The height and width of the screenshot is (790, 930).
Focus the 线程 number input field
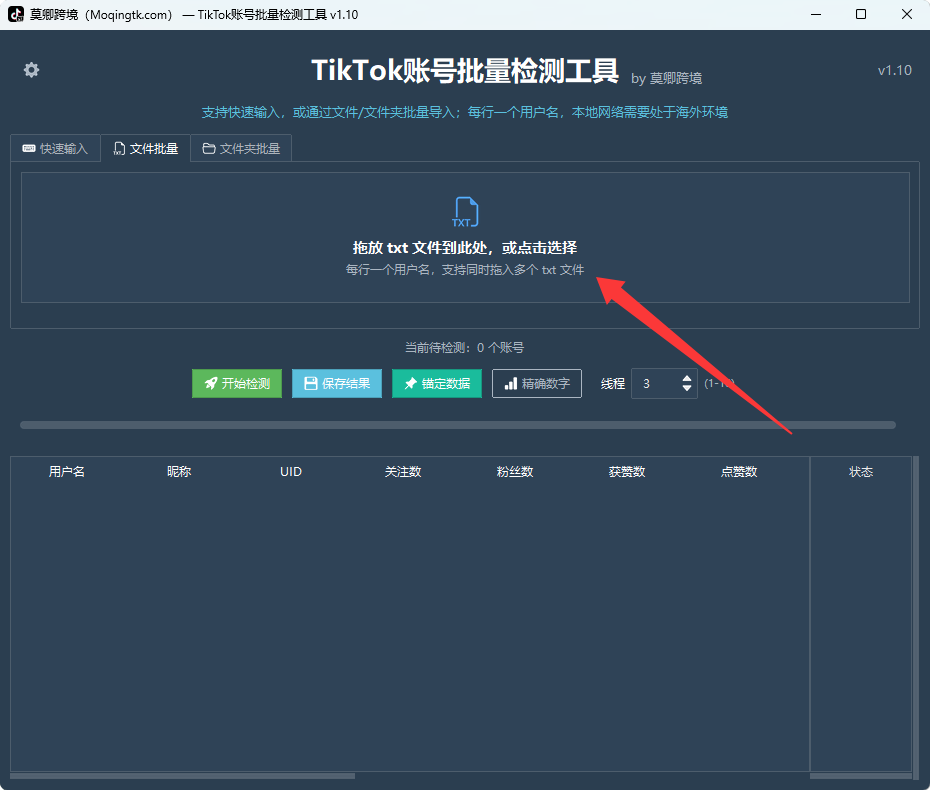click(x=664, y=384)
